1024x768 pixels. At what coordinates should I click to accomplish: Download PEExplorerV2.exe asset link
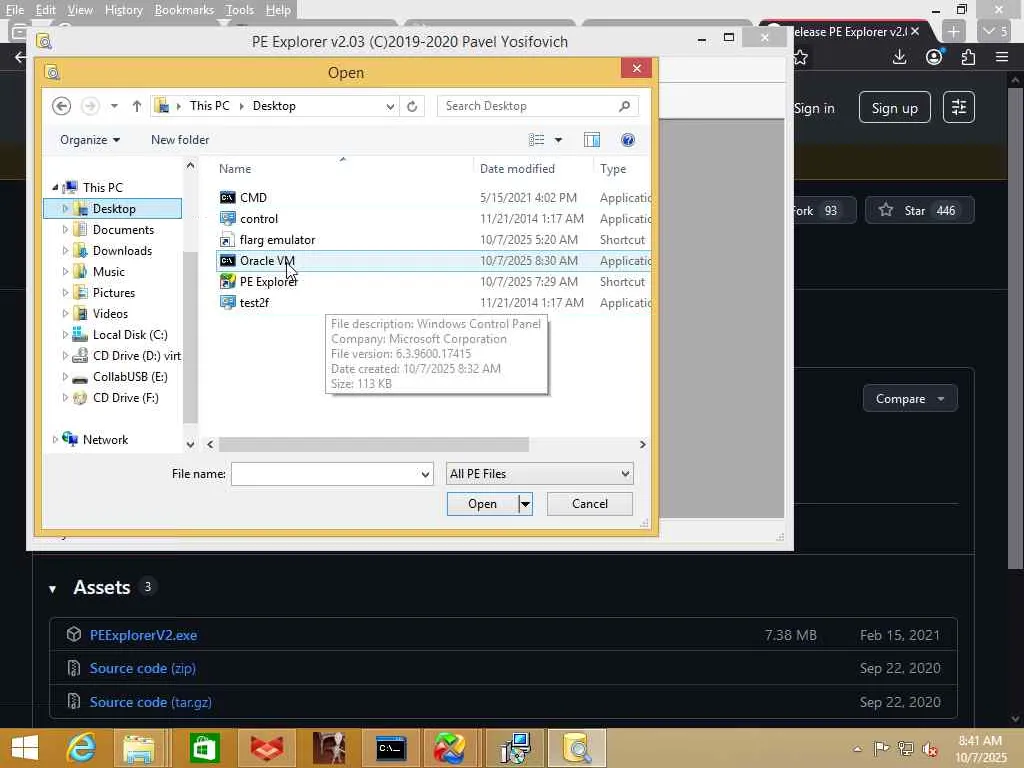point(143,635)
